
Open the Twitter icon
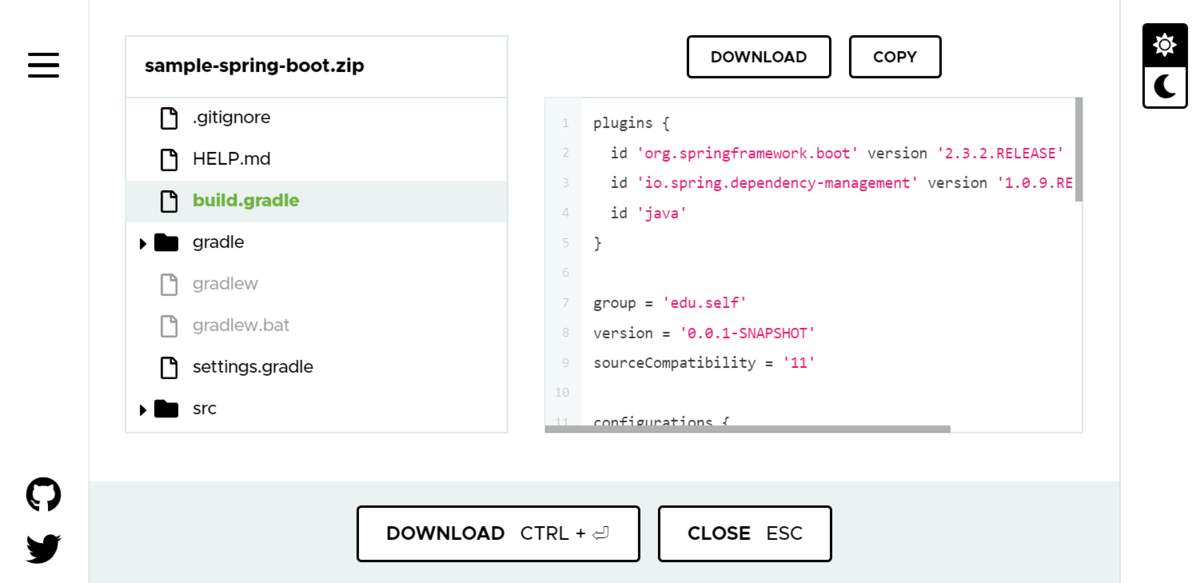(44, 547)
